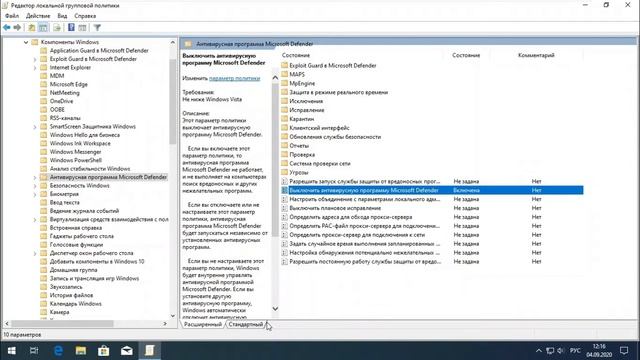
Task: Go up one level with folder icon
Action: point(31,27)
